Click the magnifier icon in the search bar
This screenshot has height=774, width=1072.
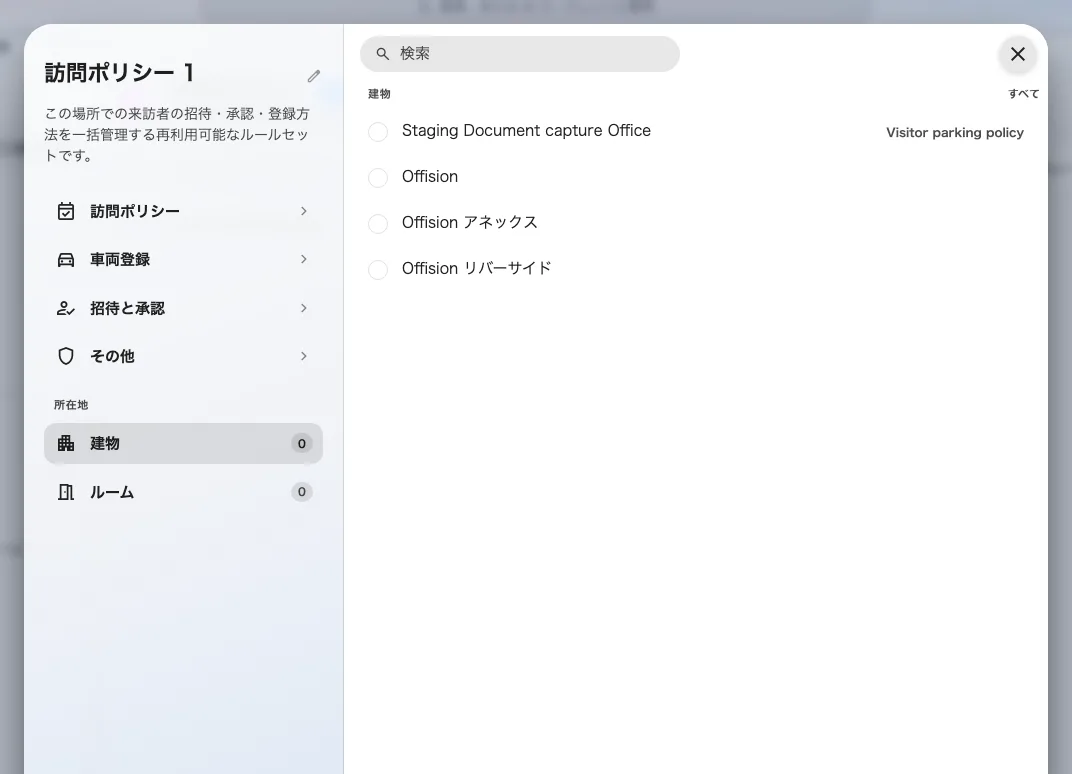[383, 53]
